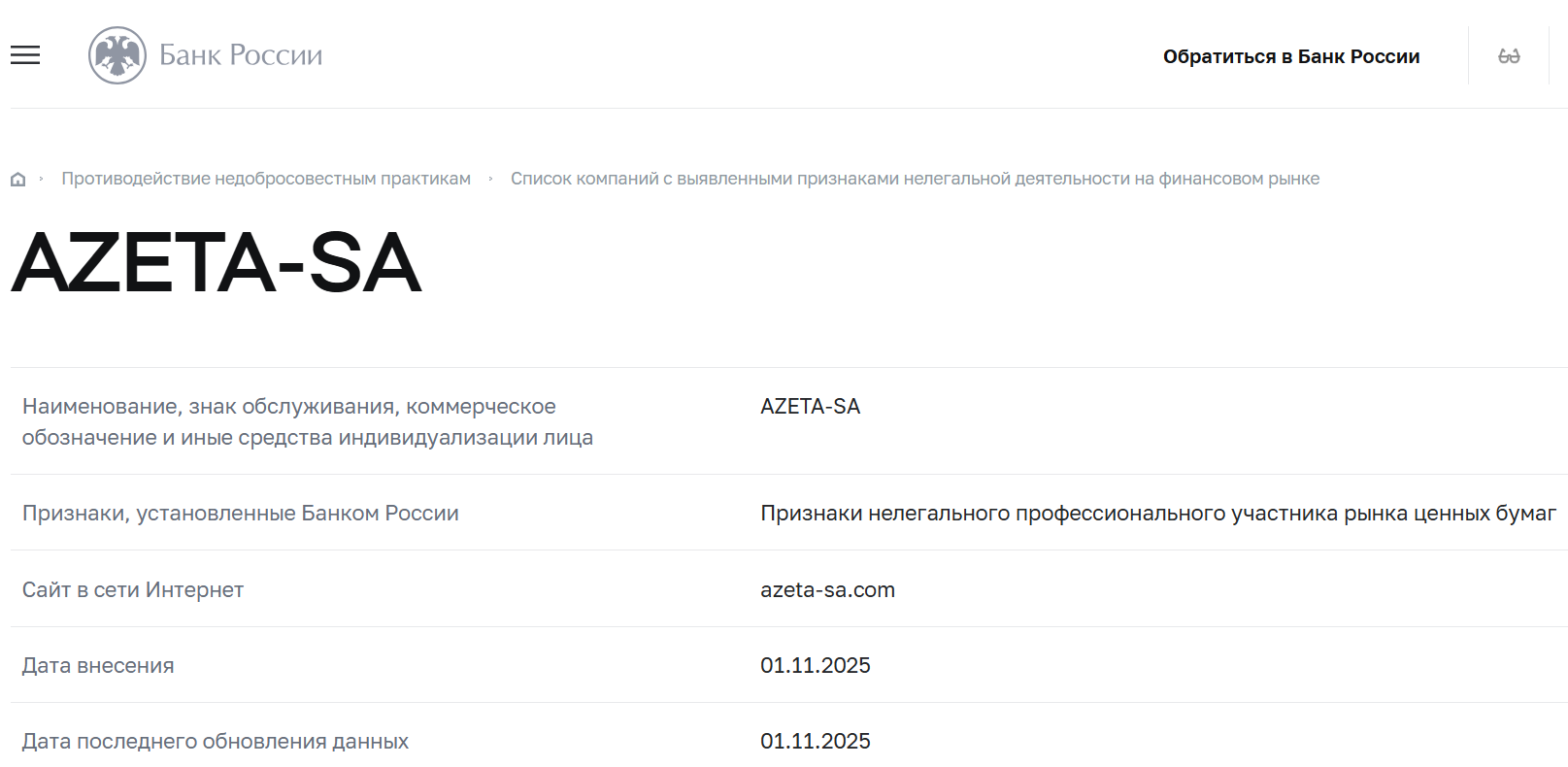Click the eagle emblem next to 'Банк России' text
1568x767 pixels.
point(116,54)
